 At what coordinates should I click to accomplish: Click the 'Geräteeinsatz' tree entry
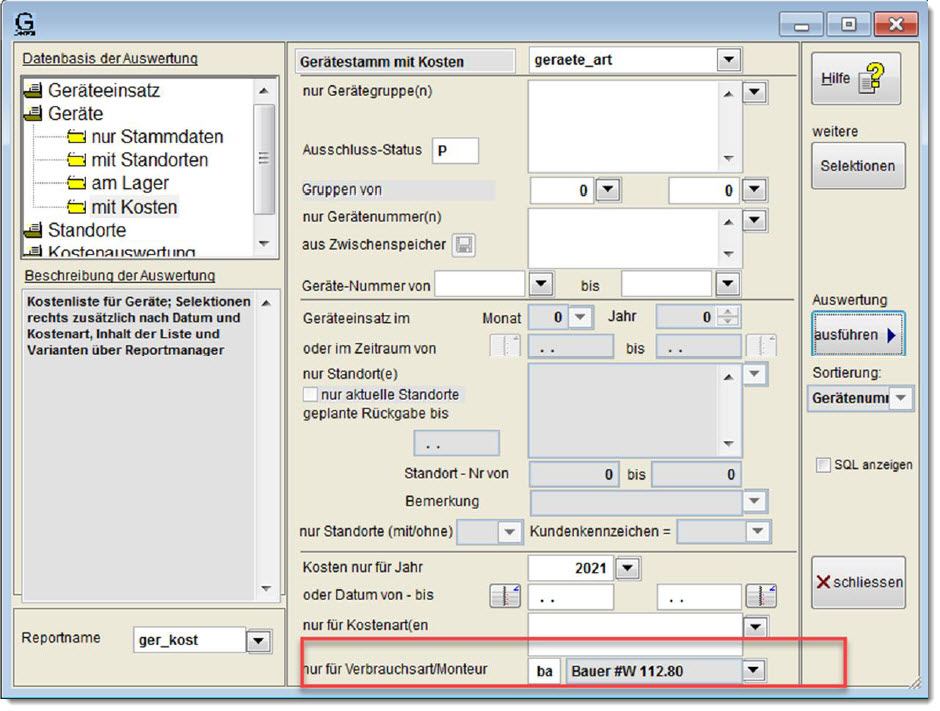(x=103, y=91)
